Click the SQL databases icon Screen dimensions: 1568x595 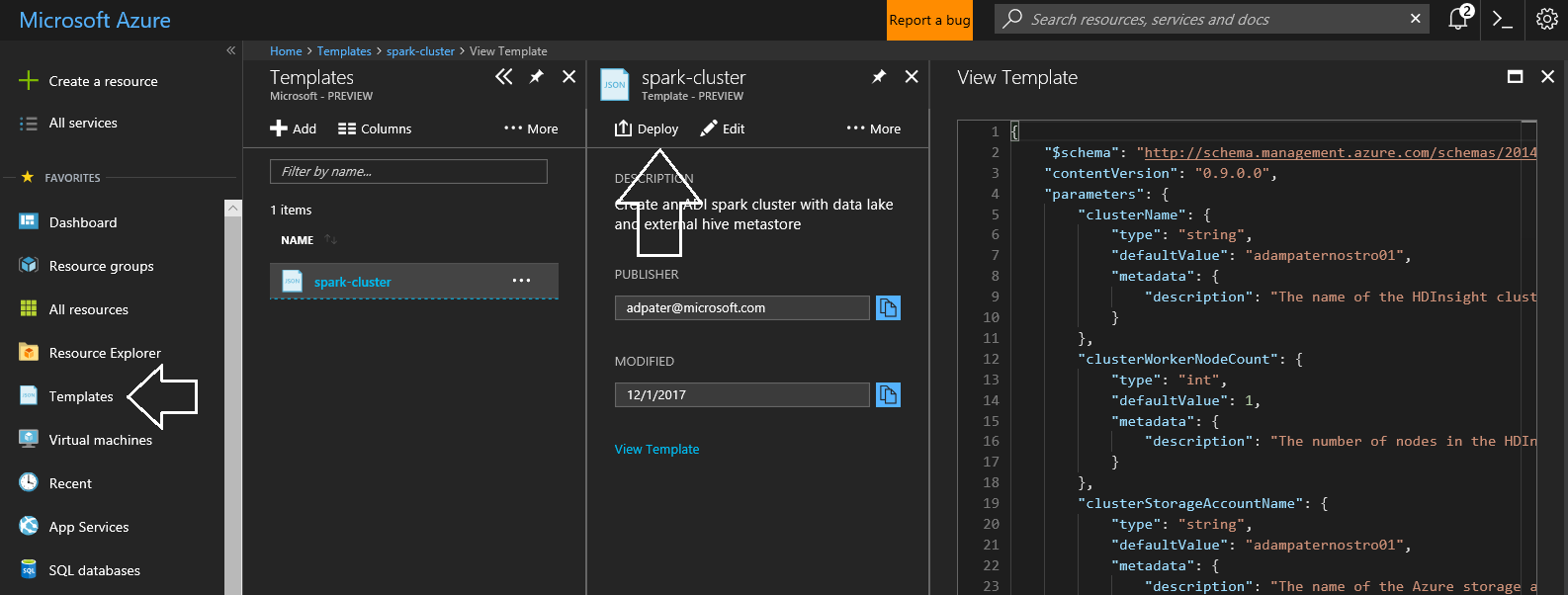click(29, 569)
